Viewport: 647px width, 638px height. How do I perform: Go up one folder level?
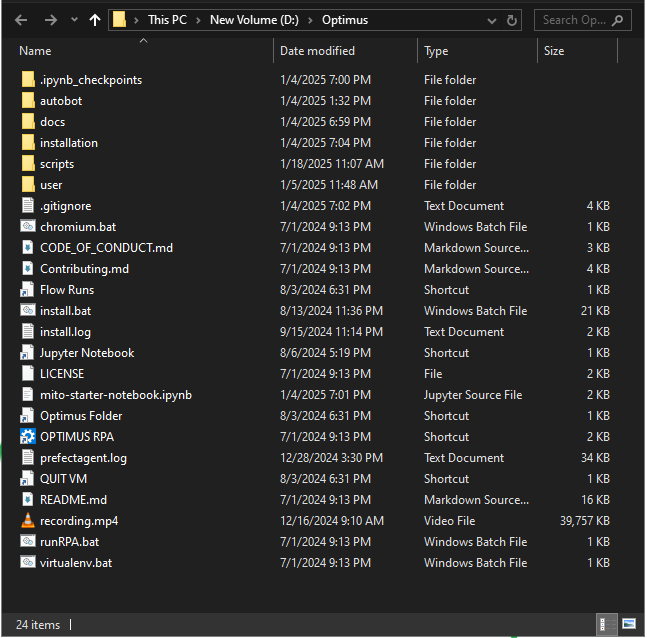[95, 20]
